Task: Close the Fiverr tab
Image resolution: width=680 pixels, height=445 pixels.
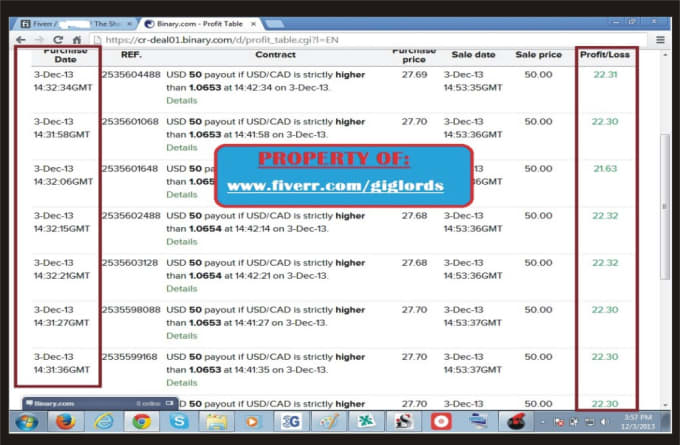Action: coord(129,24)
